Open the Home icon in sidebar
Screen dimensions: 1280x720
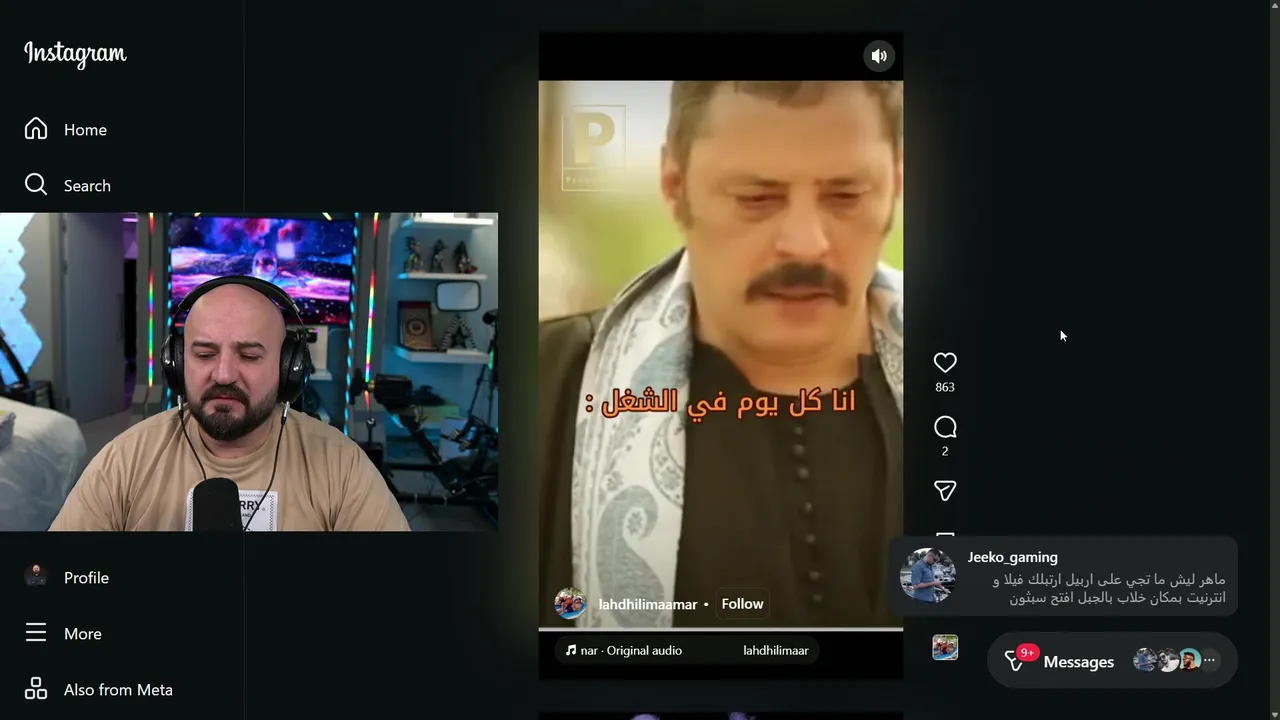click(36, 129)
